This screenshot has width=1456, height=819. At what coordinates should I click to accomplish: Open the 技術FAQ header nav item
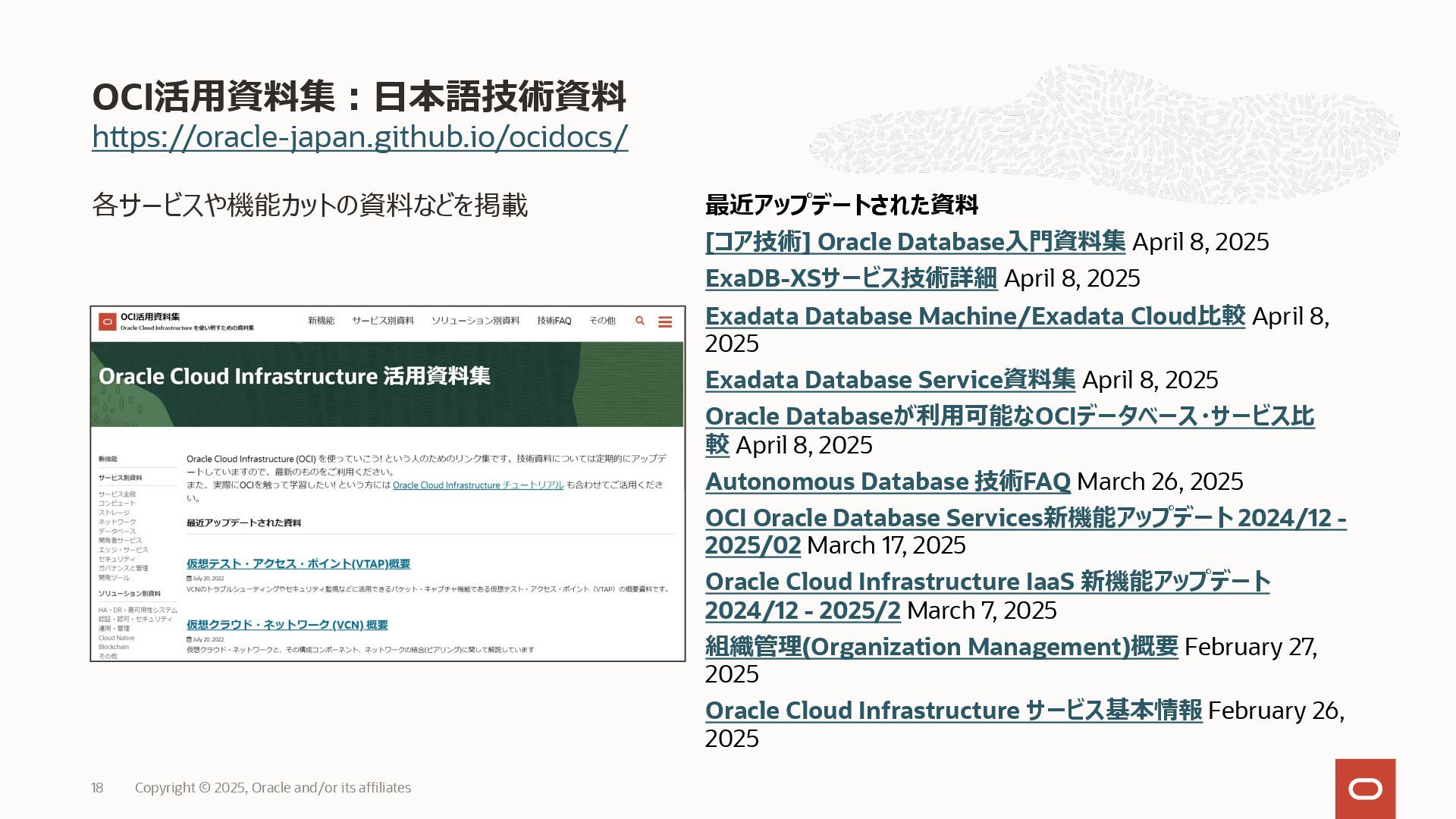point(554,321)
